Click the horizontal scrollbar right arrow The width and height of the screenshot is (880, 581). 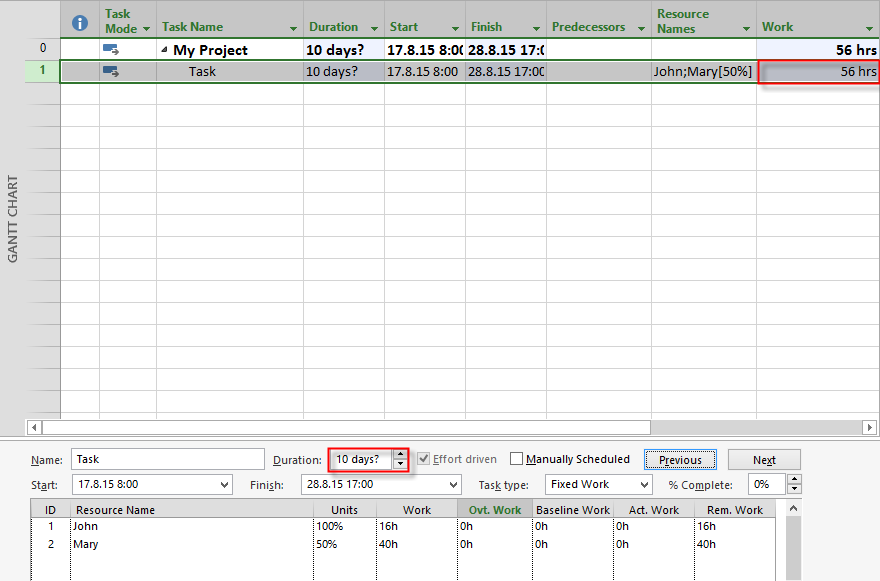pyautogui.click(x=869, y=427)
